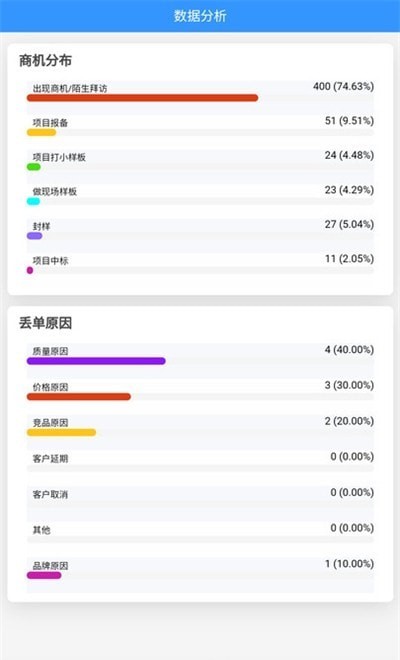Click the 51 (9.51%) value

click(349, 121)
